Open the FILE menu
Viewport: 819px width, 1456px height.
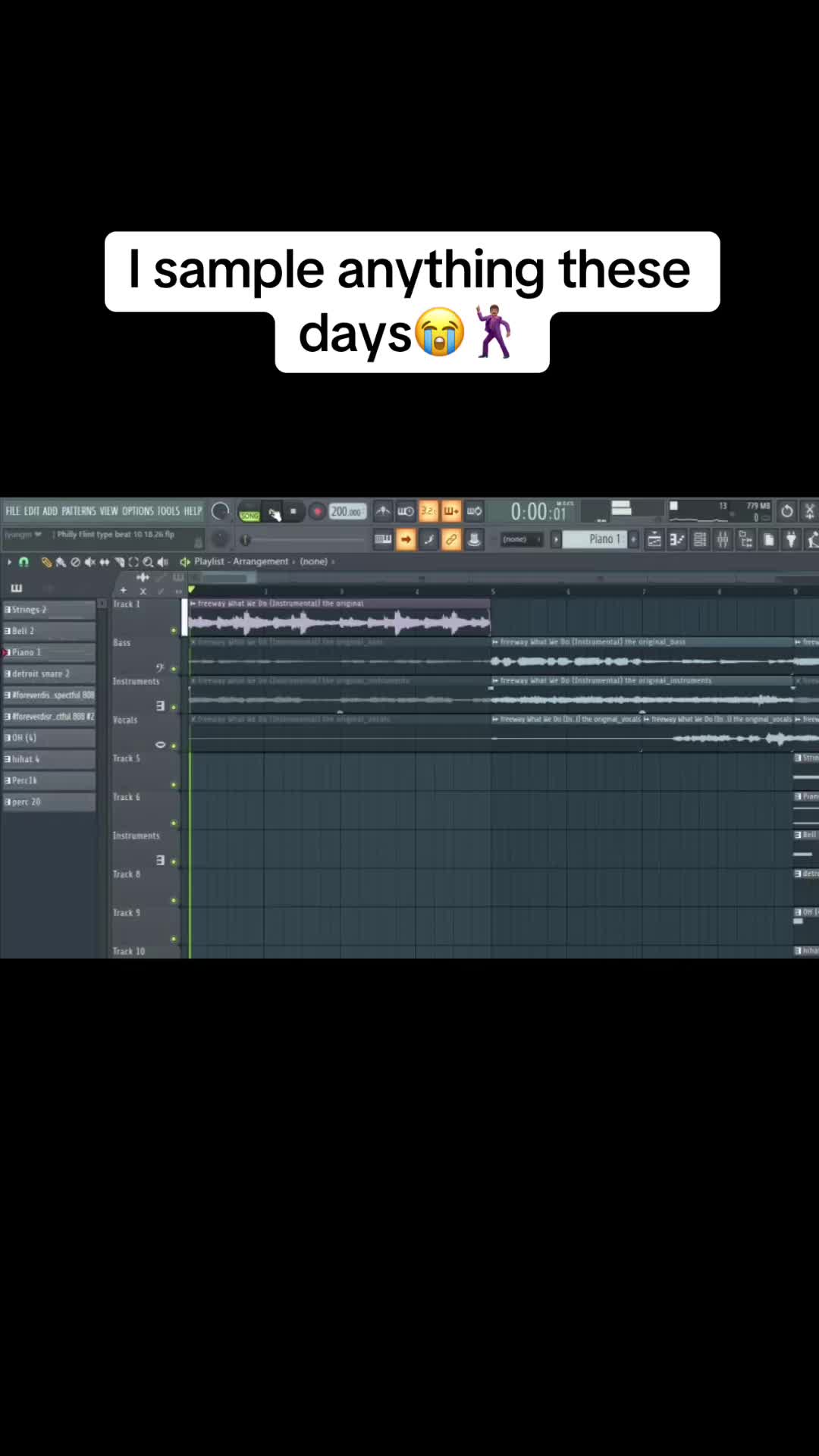pyautogui.click(x=13, y=511)
